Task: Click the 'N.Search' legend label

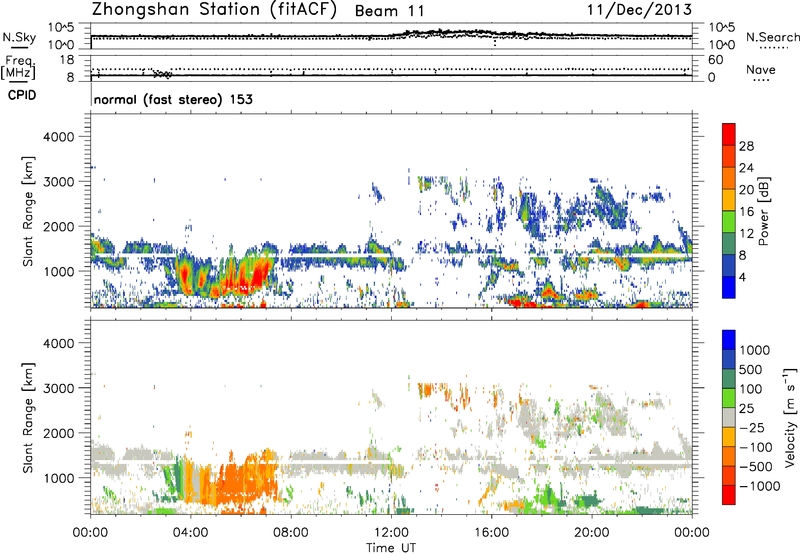Action: pyautogui.click(x=772, y=37)
